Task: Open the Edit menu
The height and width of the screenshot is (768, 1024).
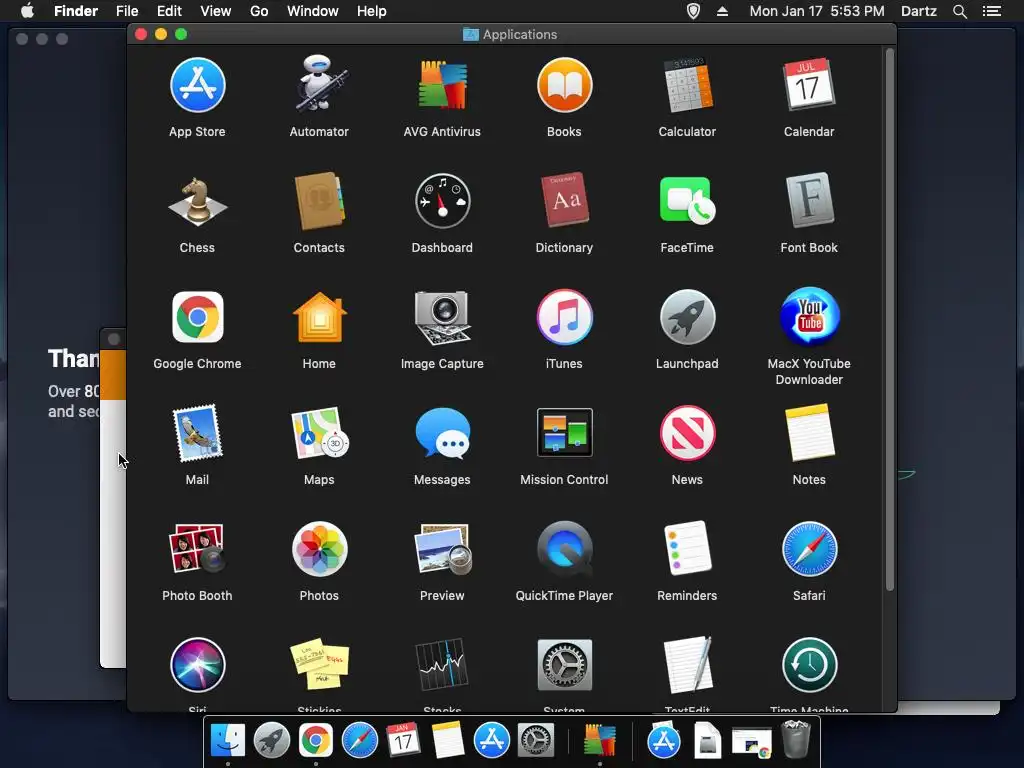Action: [169, 11]
